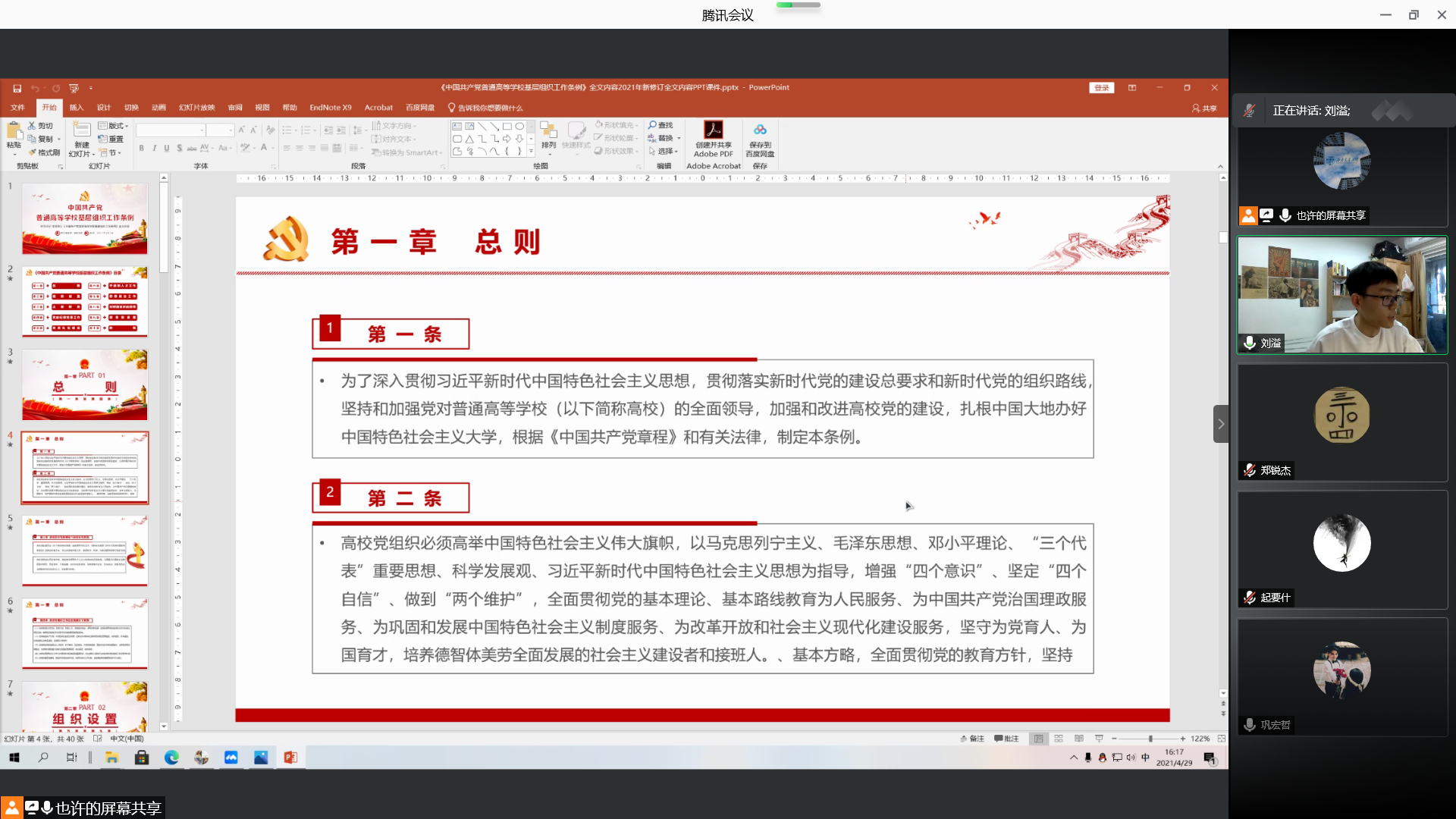The width and height of the screenshot is (1456, 819).
Task: Toggle the Notes (备注) pane
Action: click(x=972, y=739)
